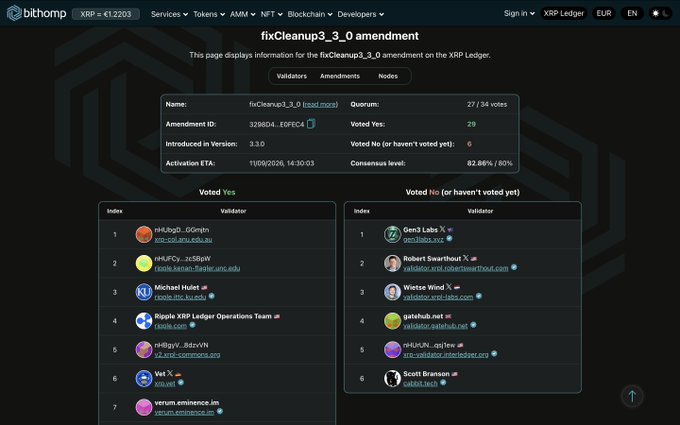Click the avatar of validator nHBgyV...8dzvVN
Viewport: 680px width, 425px height.
click(144, 350)
